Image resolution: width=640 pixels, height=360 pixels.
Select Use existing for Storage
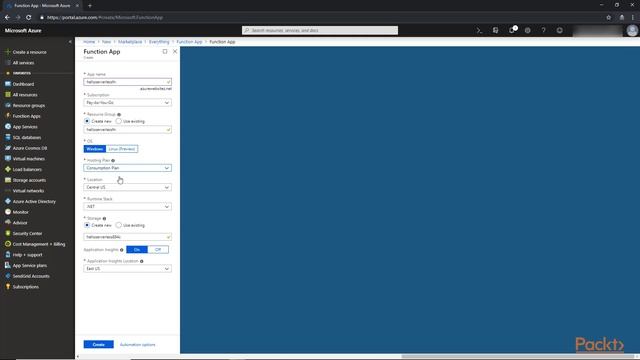119,225
